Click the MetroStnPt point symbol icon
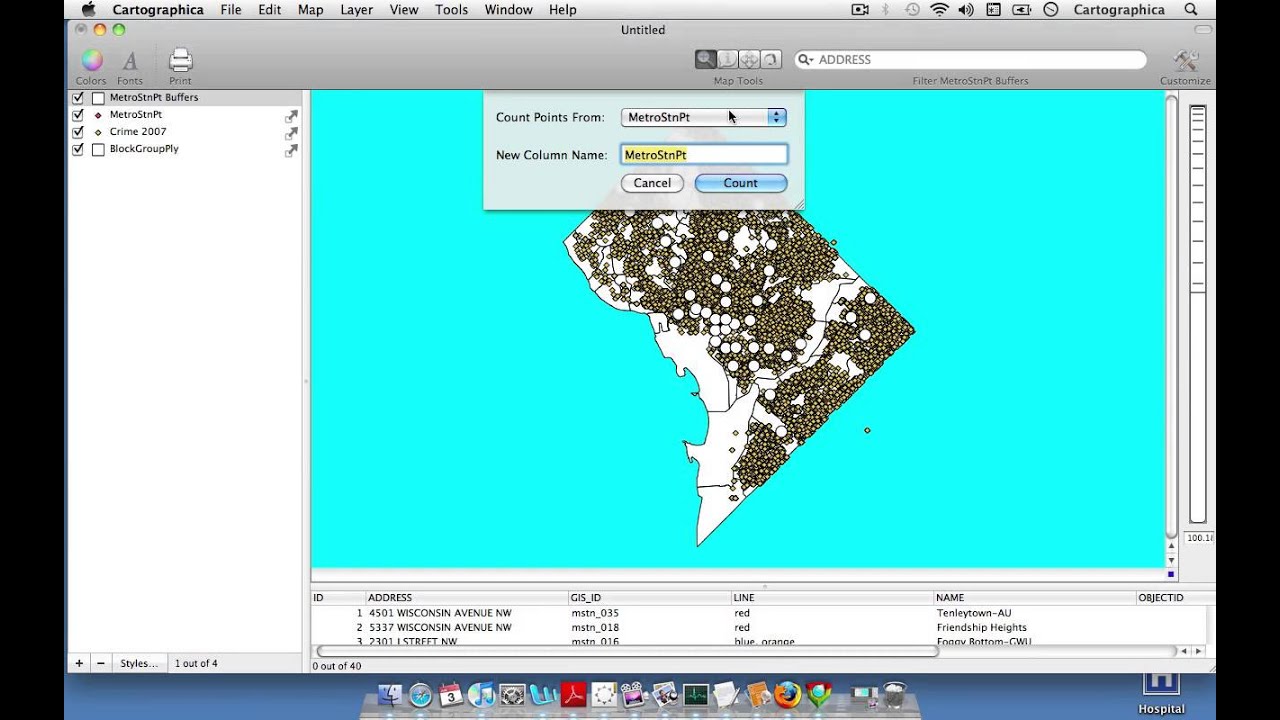The image size is (1280, 720). click(x=98, y=115)
